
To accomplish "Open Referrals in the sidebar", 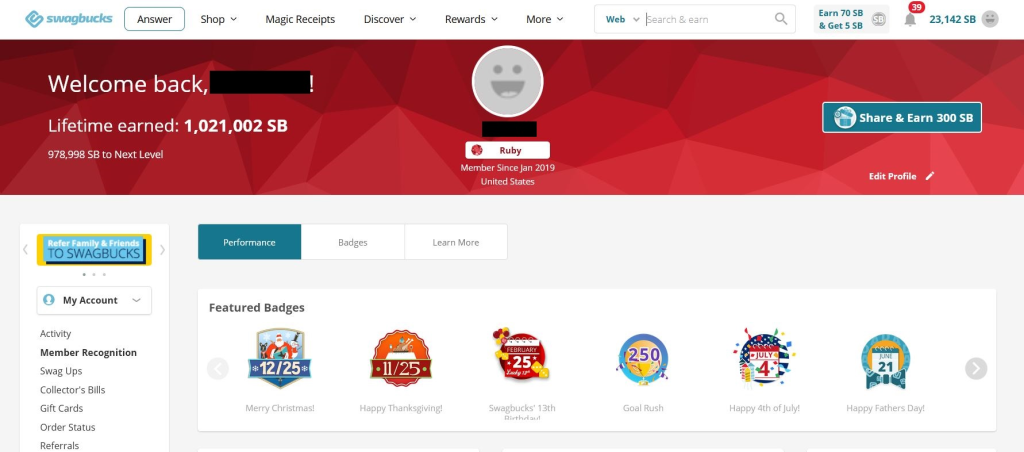I will [59, 445].
